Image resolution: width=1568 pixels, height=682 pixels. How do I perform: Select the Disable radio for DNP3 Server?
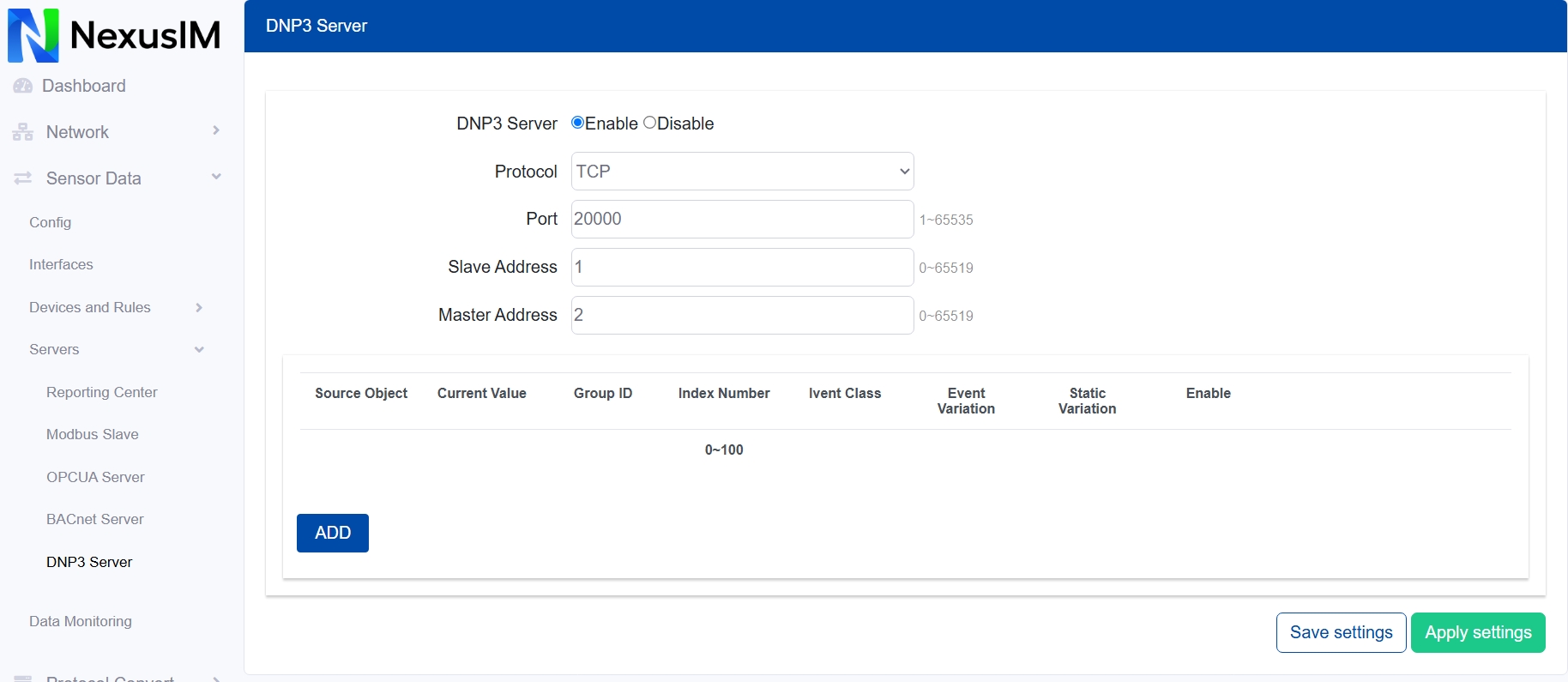[649, 123]
